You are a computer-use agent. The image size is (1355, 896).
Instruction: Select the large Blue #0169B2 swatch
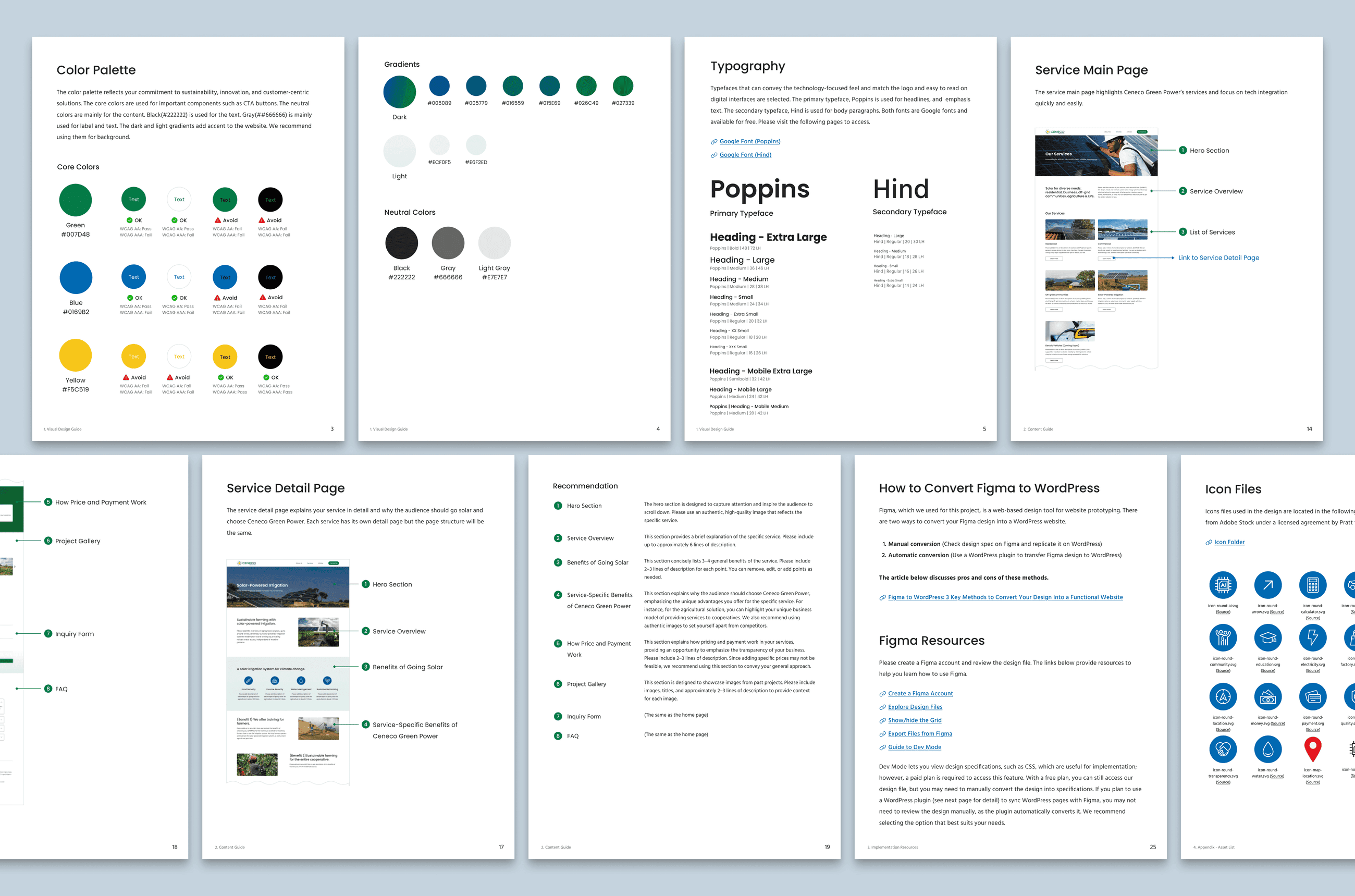pos(76,278)
